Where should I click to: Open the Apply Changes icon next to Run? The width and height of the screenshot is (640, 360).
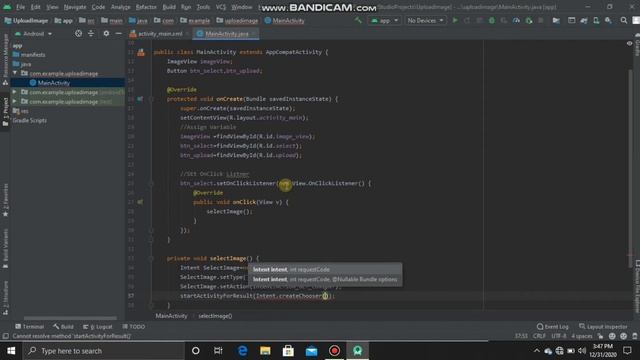467,20
